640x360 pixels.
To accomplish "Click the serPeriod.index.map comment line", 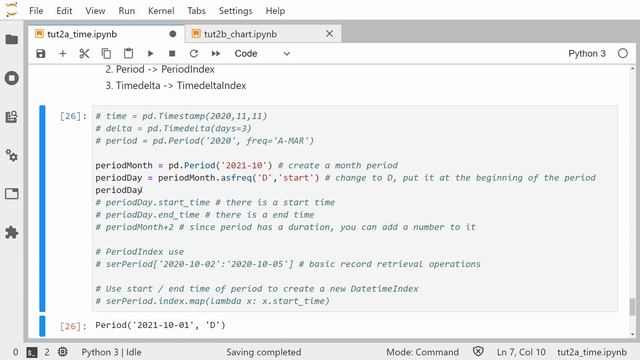I will pos(212,301).
